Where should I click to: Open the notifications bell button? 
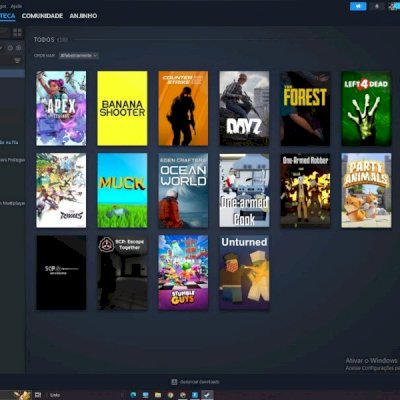coord(377,6)
